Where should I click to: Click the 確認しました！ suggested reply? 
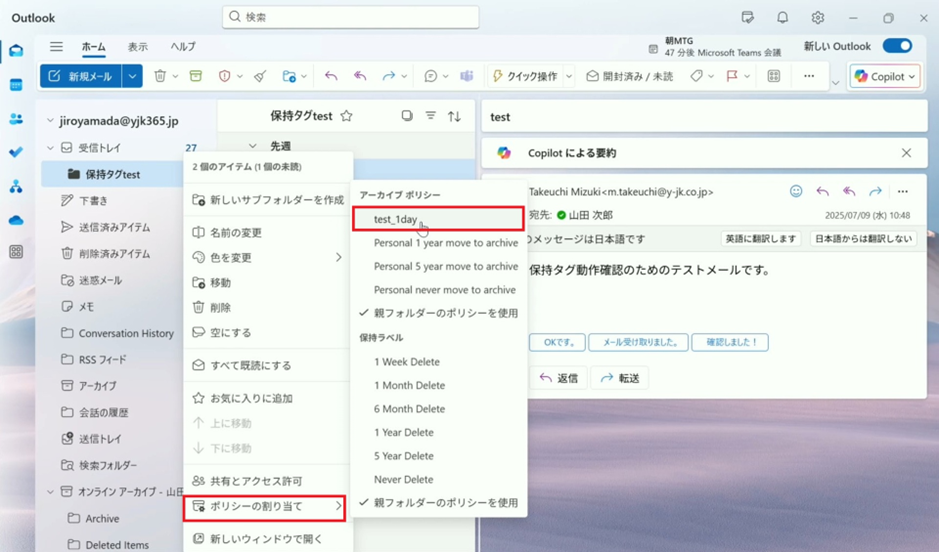(x=730, y=342)
